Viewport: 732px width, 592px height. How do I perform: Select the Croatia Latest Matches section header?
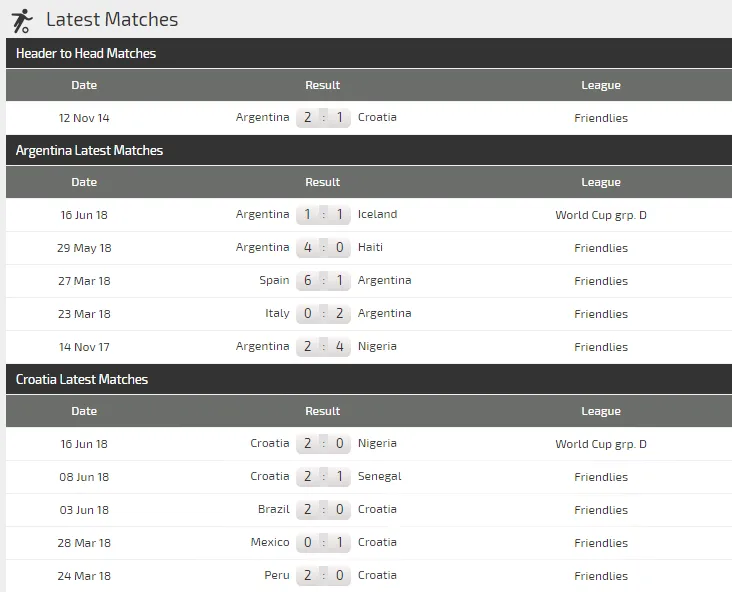(82, 380)
